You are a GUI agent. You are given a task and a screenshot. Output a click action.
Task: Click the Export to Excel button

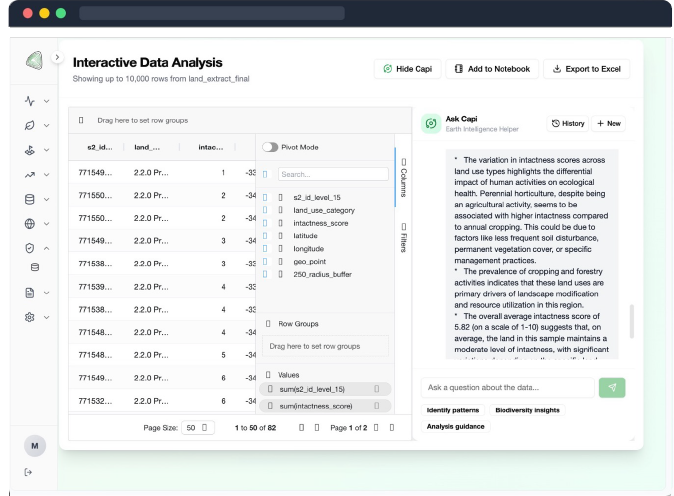[586, 69]
